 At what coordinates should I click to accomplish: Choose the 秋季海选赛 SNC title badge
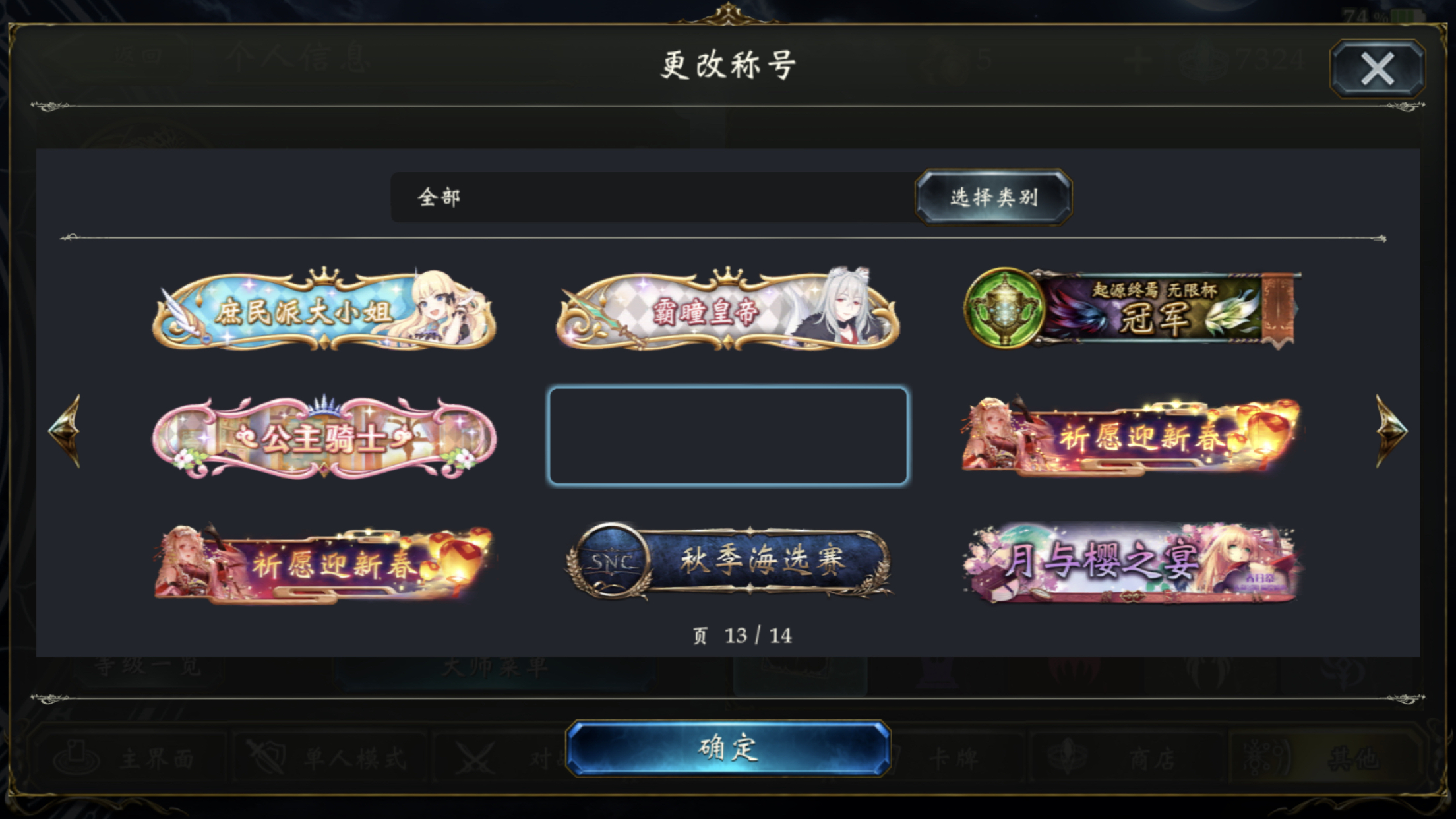(x=728, y=562)
